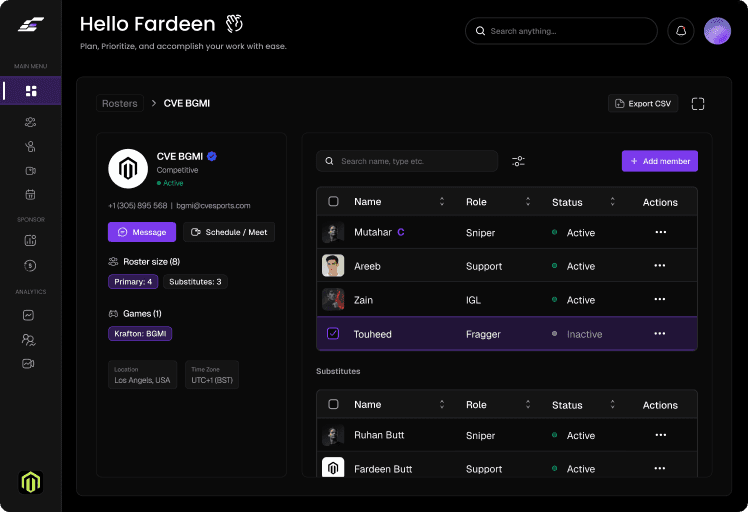
Task: Click the Location Los Angeles, USA box
Action: point(142,375)
